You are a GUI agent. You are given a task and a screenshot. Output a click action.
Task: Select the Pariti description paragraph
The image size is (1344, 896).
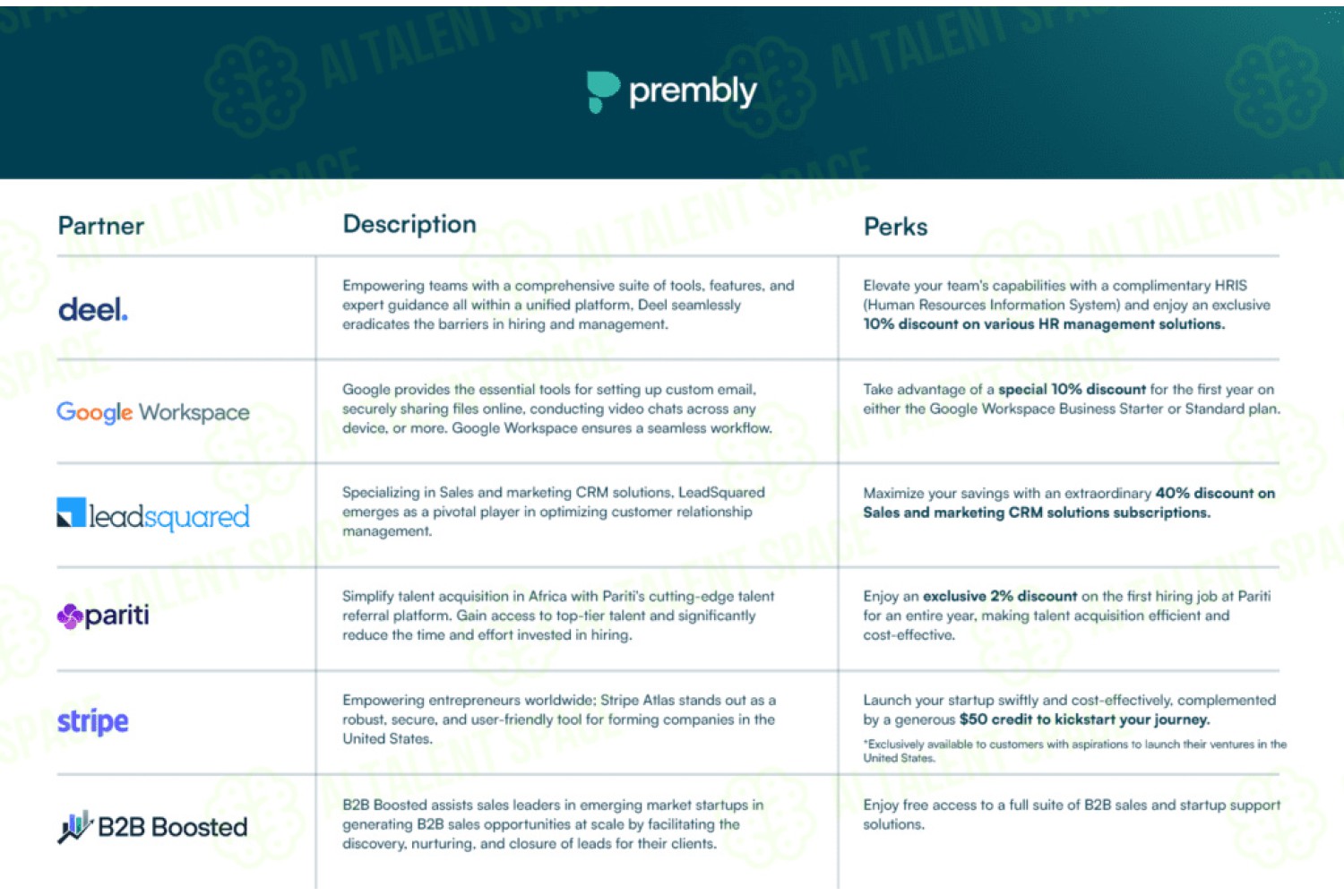click(x=558, y=616)
